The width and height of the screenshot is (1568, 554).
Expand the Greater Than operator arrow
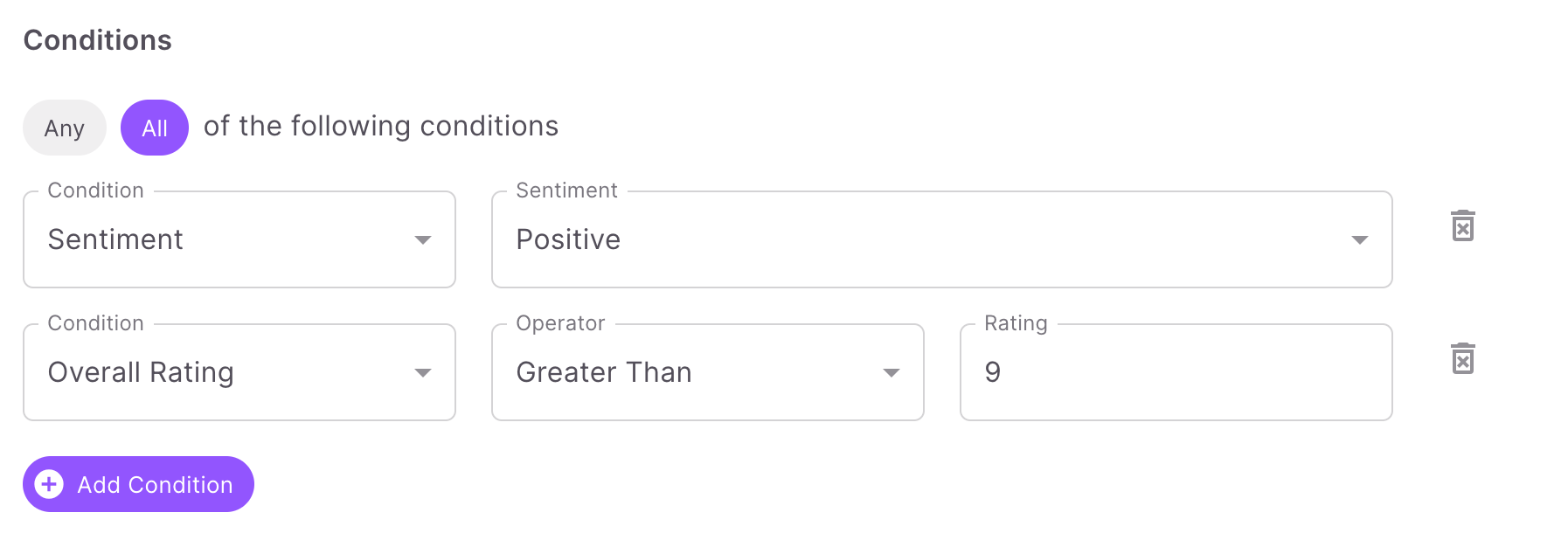pyautogui.click(x=891, y=372)
